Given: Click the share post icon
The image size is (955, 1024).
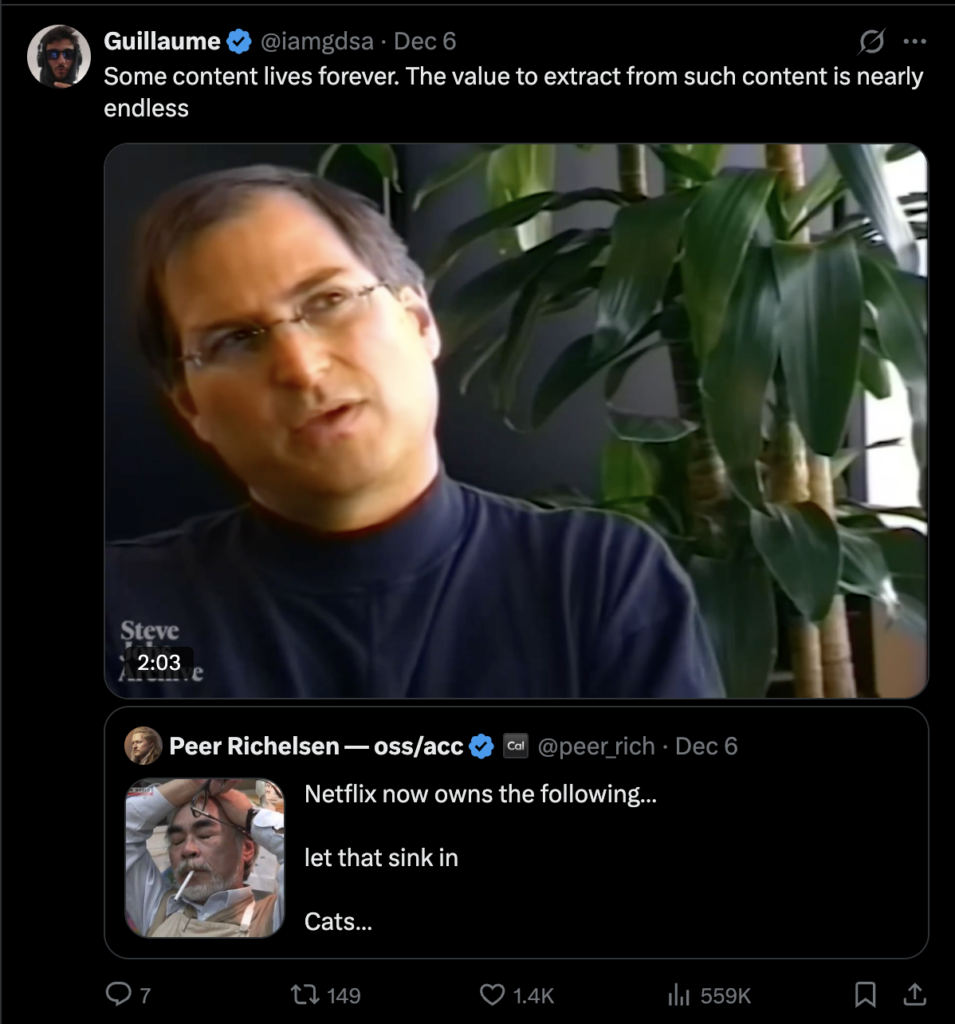Looking at the screenshot, I should (914, 994).
